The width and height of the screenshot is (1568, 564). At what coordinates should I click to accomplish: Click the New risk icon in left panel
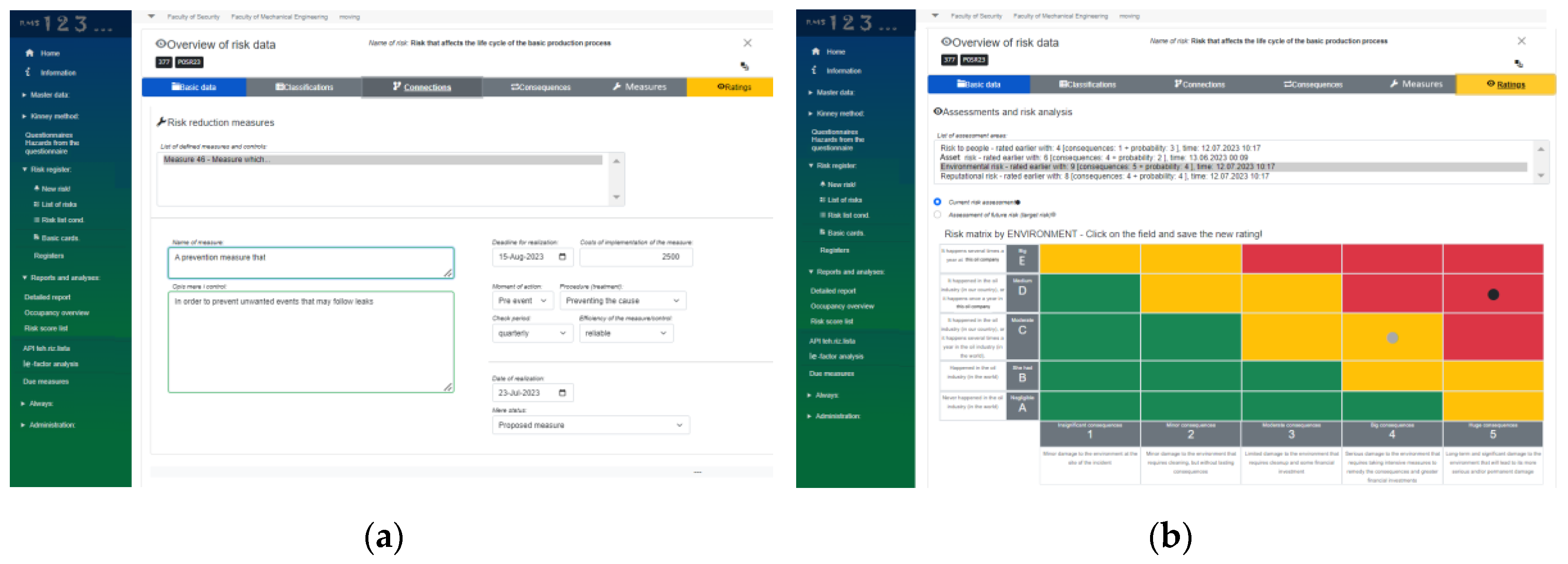pyautogui.click(x=37, y=188)
